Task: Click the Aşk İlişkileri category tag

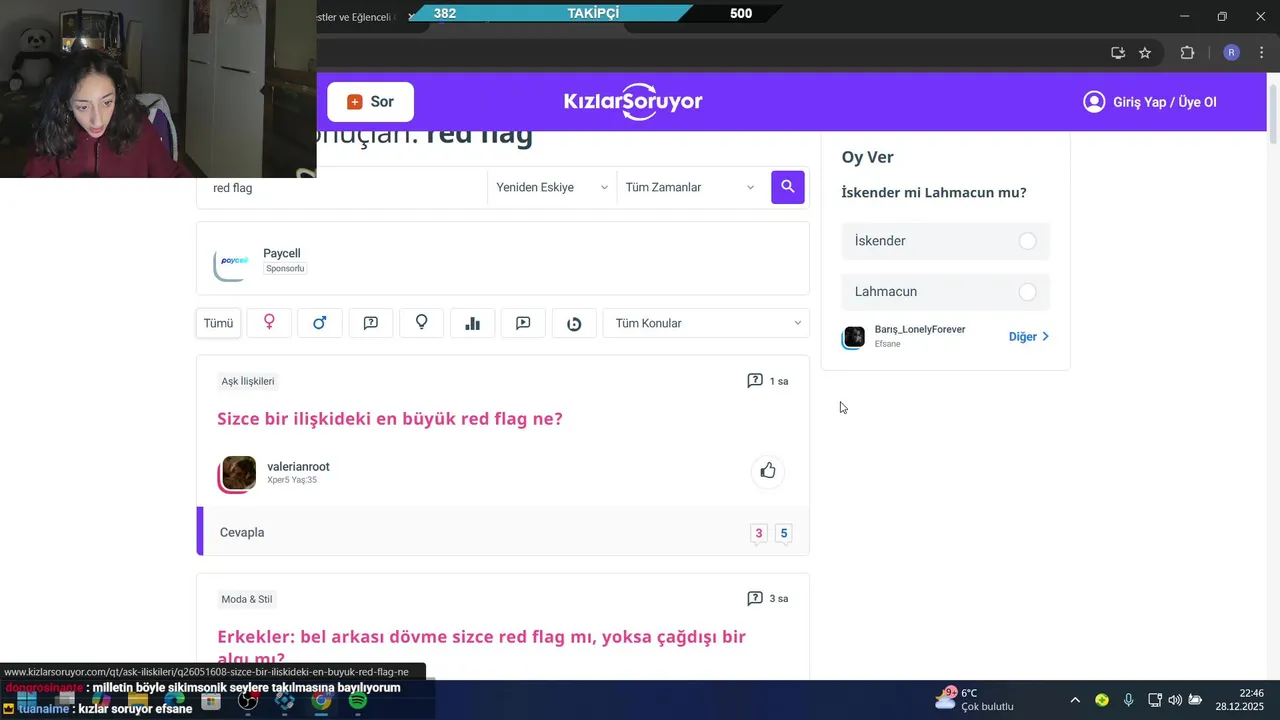Action: click(x=248, y=381)
